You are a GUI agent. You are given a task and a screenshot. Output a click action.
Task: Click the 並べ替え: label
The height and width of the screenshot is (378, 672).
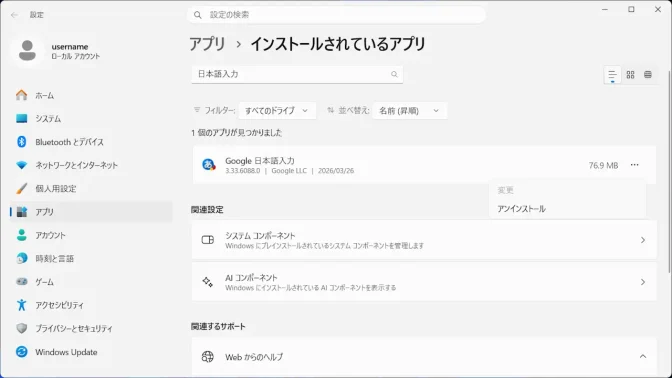click(x=354, y=111)
